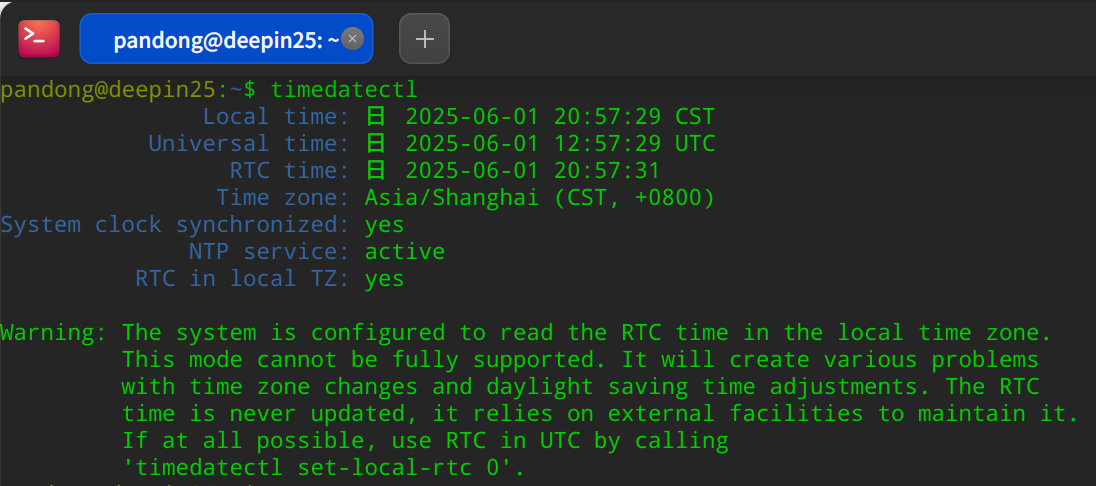Click the Asia/Shanghai time zone text
1096x486 pixels.
452,198
